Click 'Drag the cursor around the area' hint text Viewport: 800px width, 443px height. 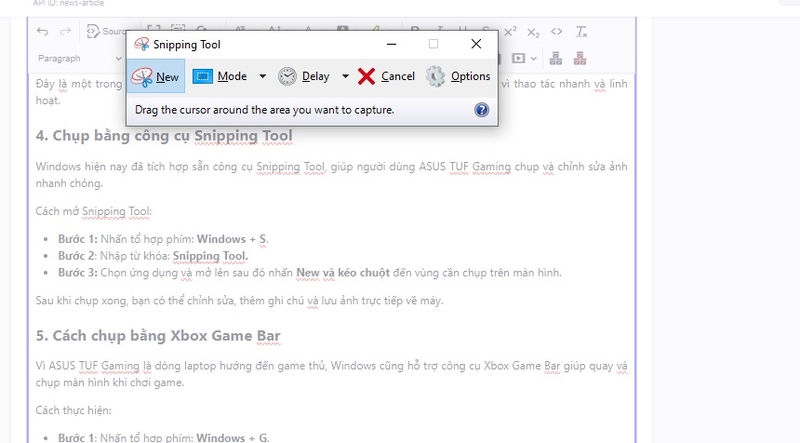pyautogui.click(x=264, y=110)
